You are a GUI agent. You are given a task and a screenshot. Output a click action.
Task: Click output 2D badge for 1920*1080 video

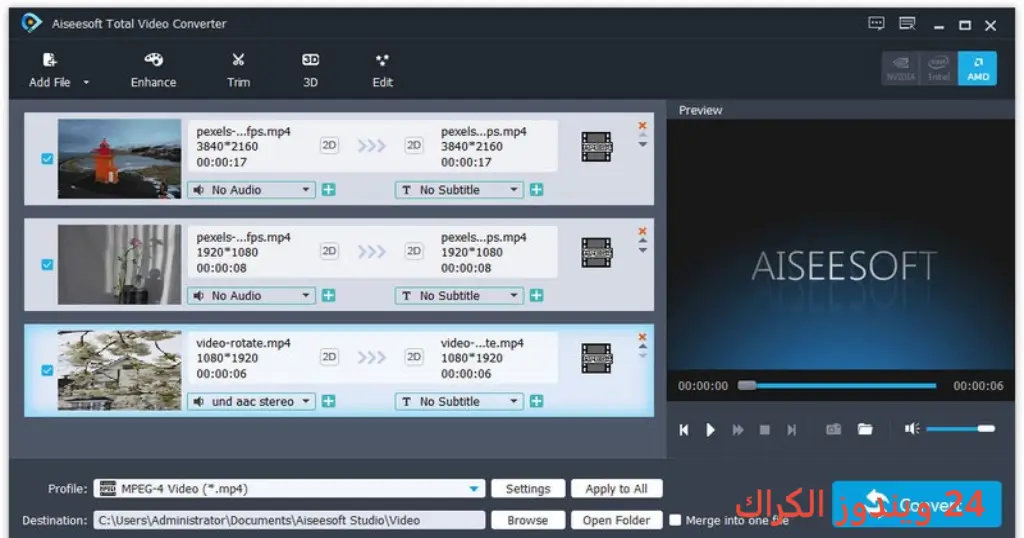pyautogui.click(x=414, y=251)
